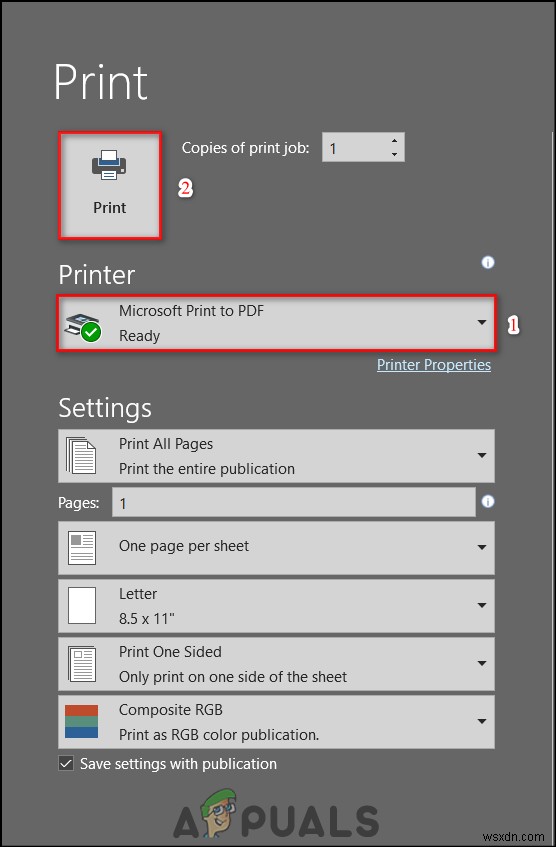Screen dimensions: 556x847
Task: Click the 'Print the entire publication' text
Action: click(207, 469)
